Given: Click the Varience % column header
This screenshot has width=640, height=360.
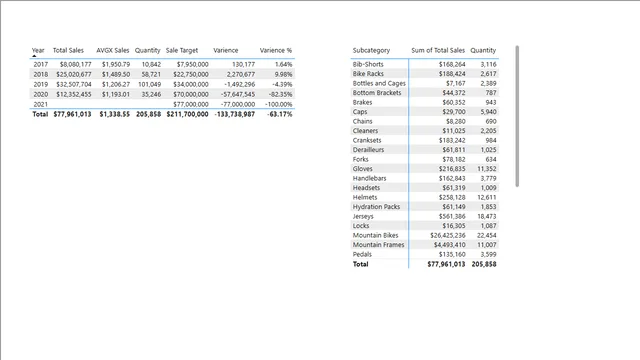Looking at the screenshot, I should [276, 50].
